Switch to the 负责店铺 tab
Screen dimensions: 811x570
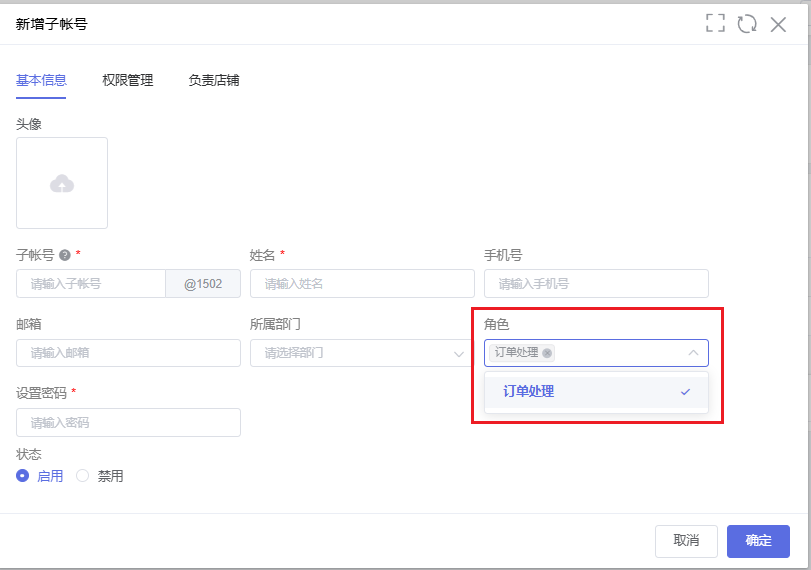(x=214, y=80)
